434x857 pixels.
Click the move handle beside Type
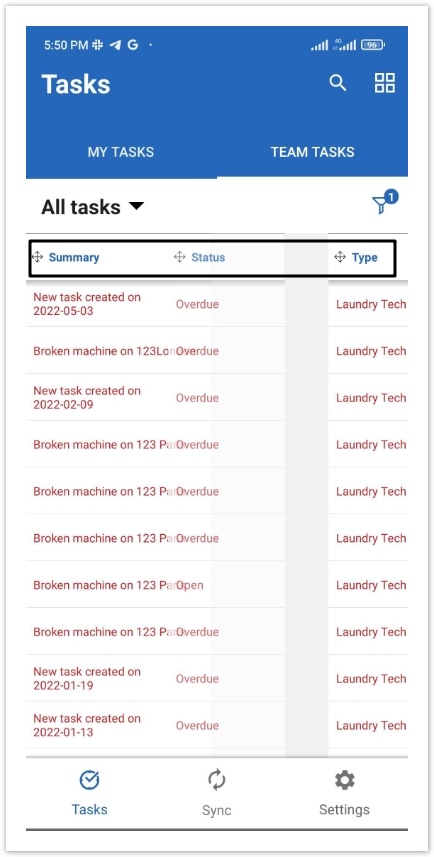340,257
